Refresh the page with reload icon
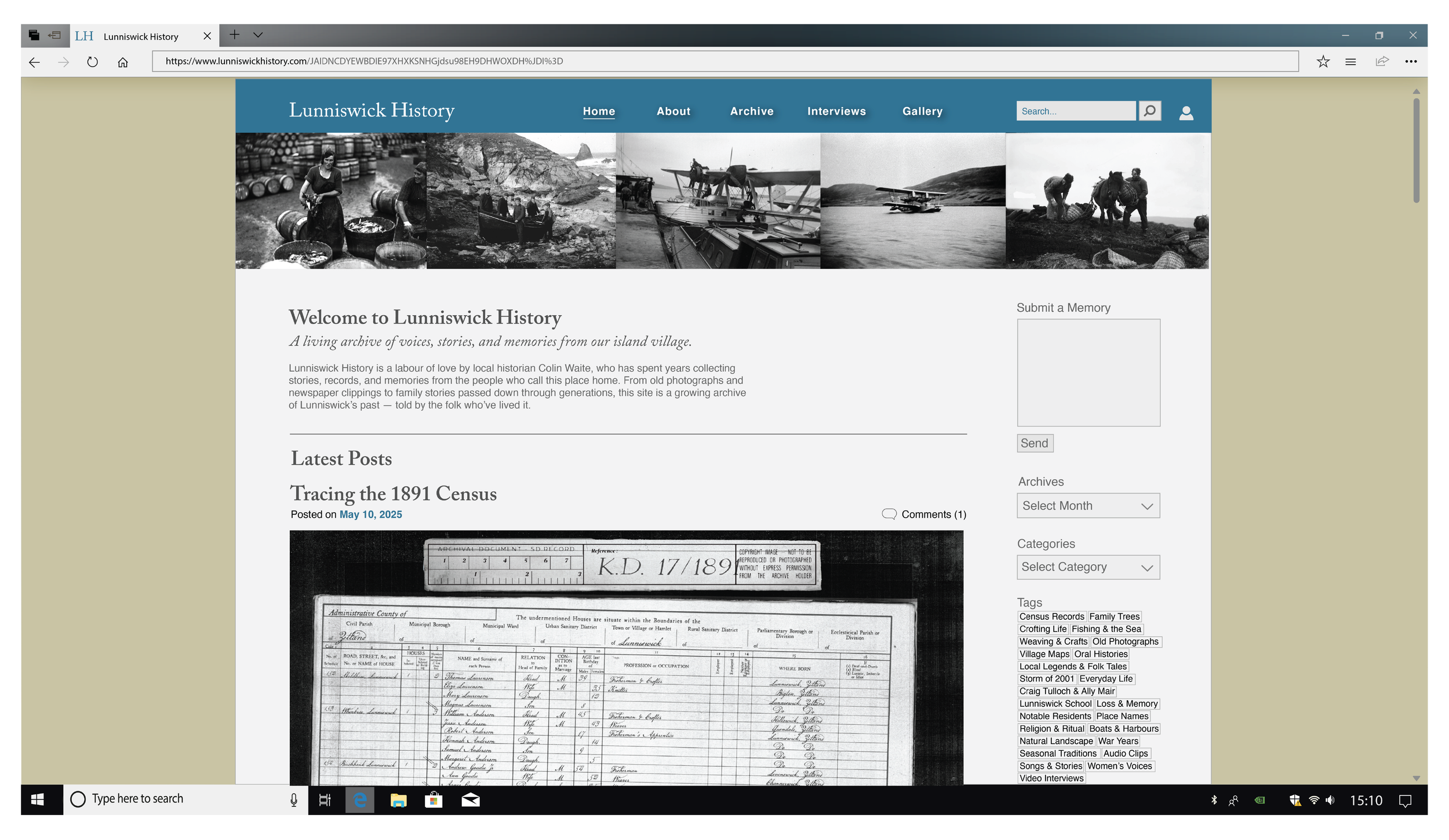 [93, 61]
